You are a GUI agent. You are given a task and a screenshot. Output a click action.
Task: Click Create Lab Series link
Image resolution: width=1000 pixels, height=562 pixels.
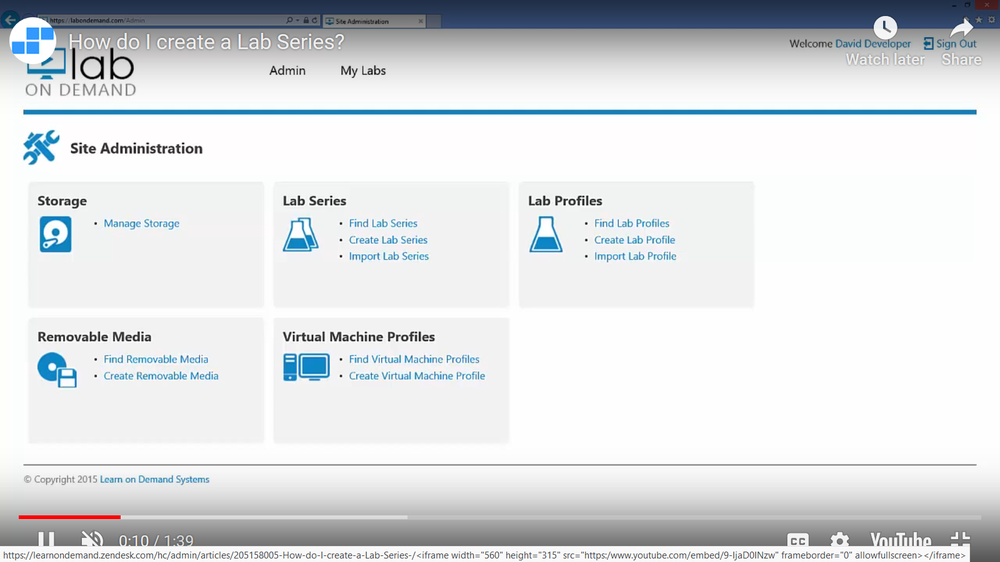point(388,240)
